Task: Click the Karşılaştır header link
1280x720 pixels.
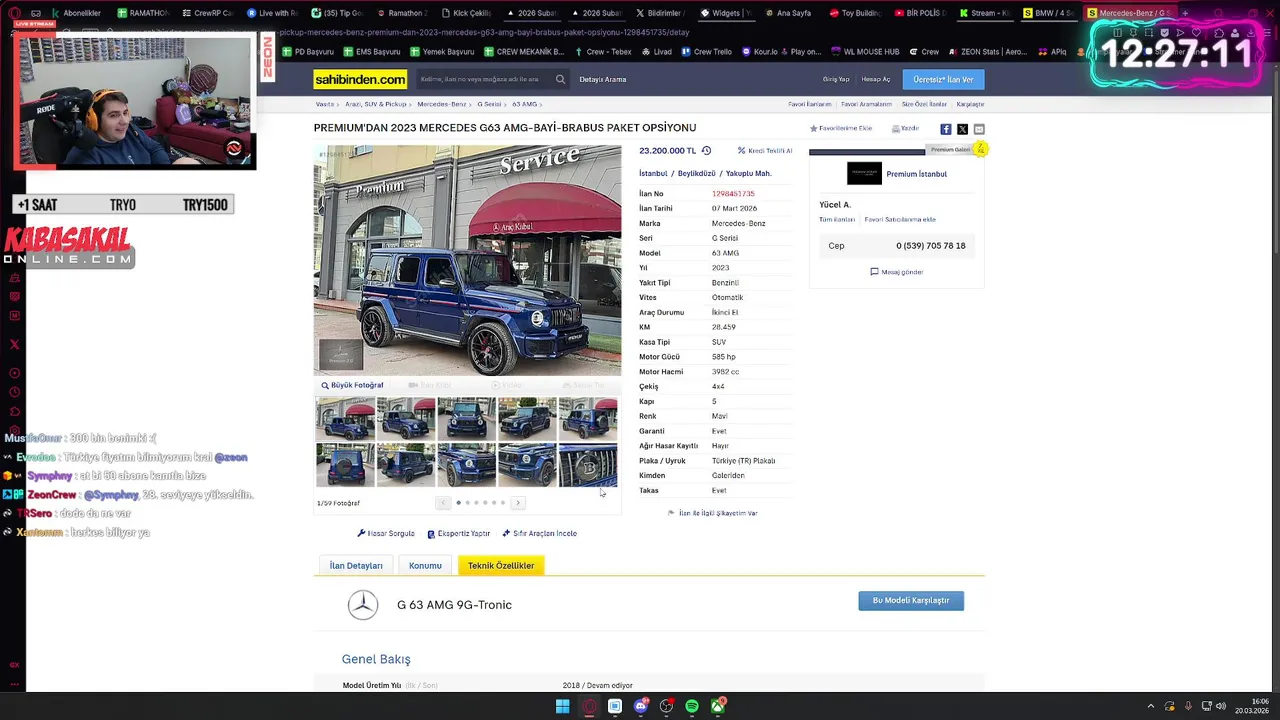Action: pos(970,104)
